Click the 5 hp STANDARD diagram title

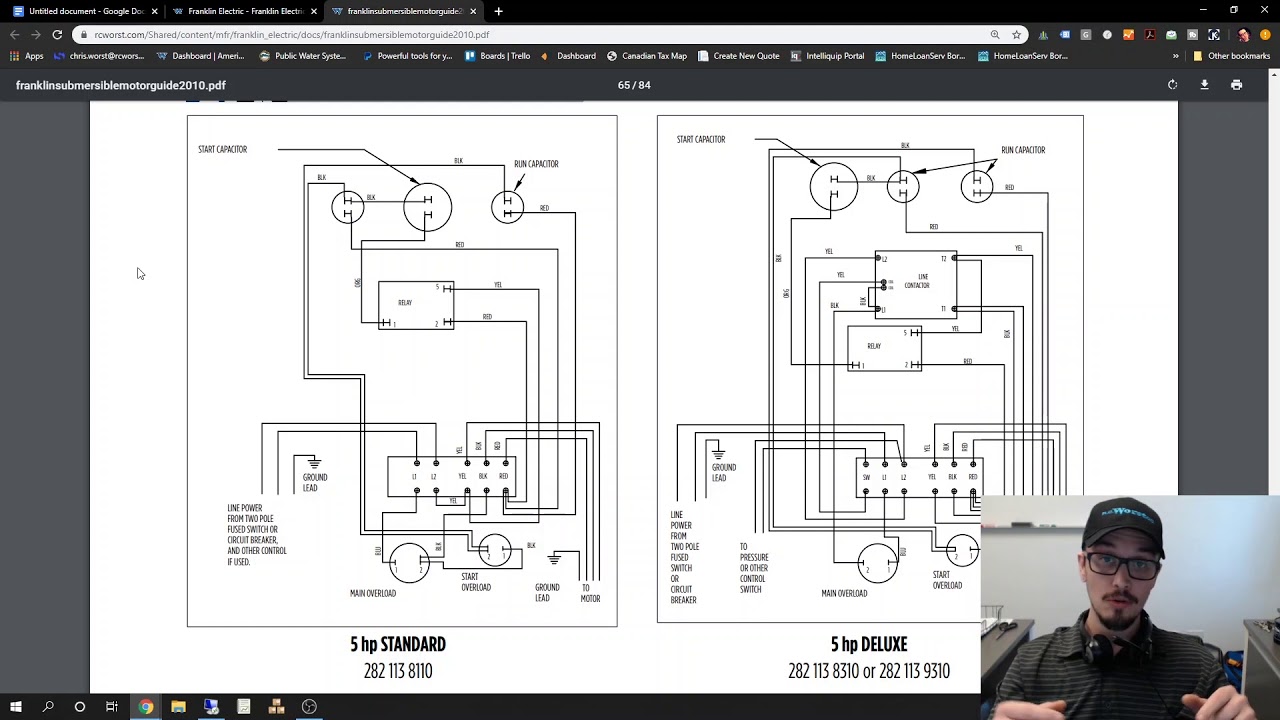(x=398, y=644)
